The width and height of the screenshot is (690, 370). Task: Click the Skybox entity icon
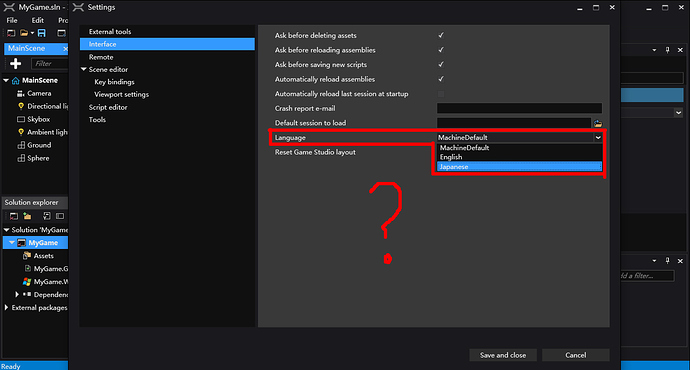coord(21,119)
